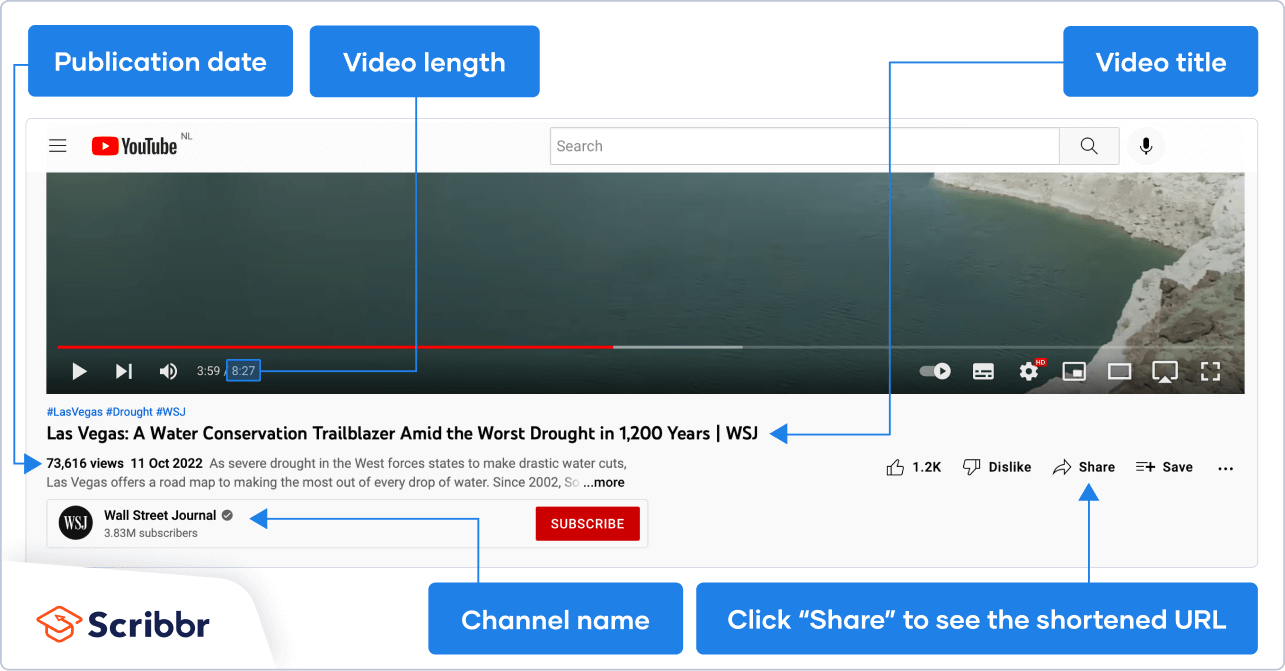Expand the description with ...more
This screenshot has height=671, width=1285.
(x=604, y=482)
